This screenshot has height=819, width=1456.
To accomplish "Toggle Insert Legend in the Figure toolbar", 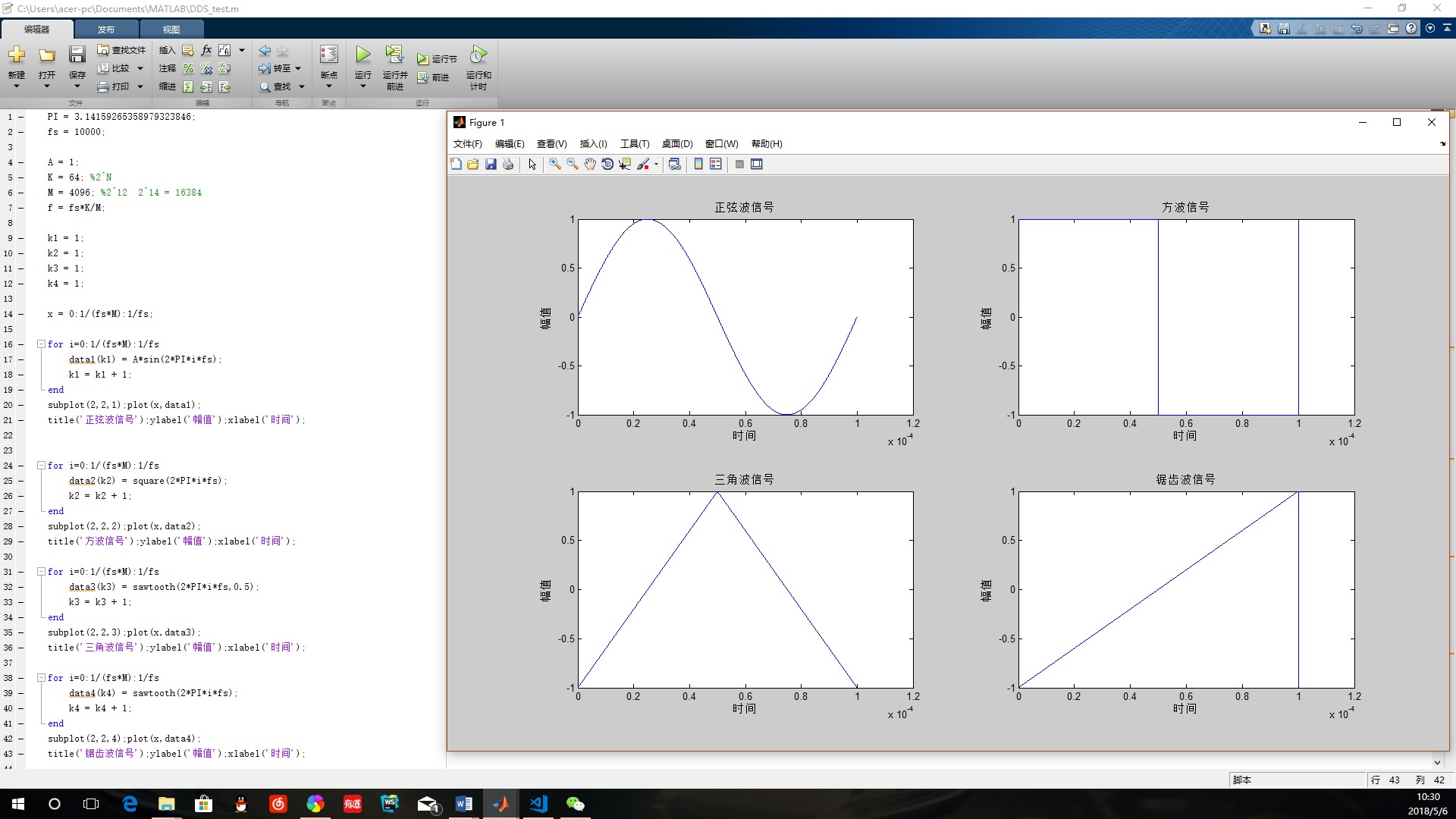I will 715,165.
